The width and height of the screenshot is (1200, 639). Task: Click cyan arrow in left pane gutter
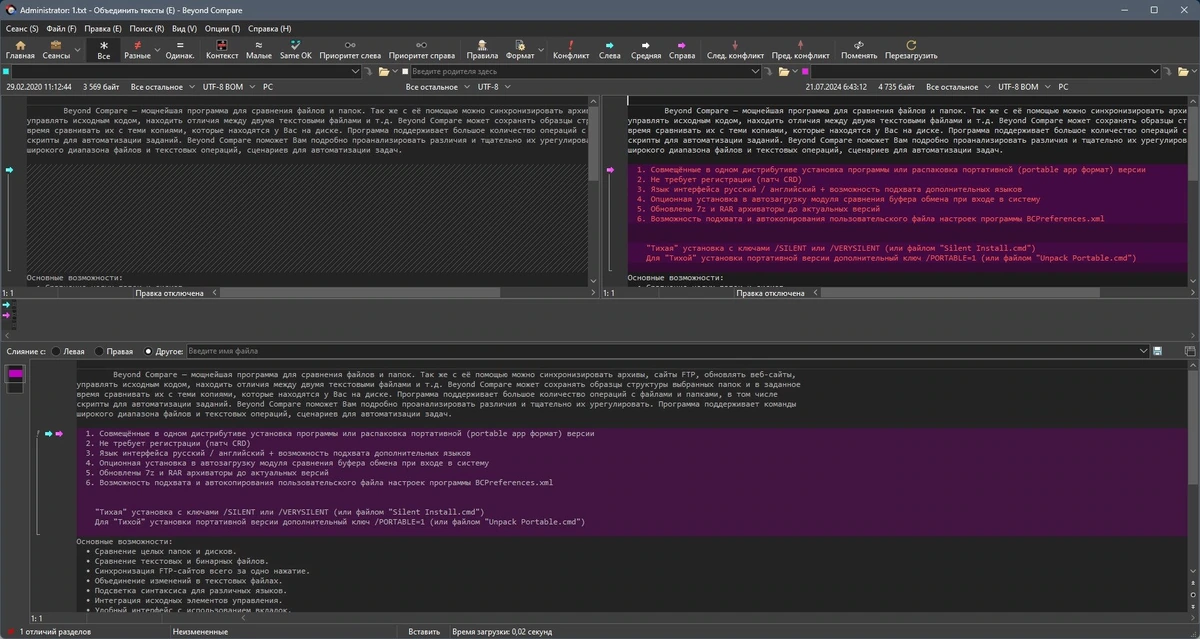point(9,171)
